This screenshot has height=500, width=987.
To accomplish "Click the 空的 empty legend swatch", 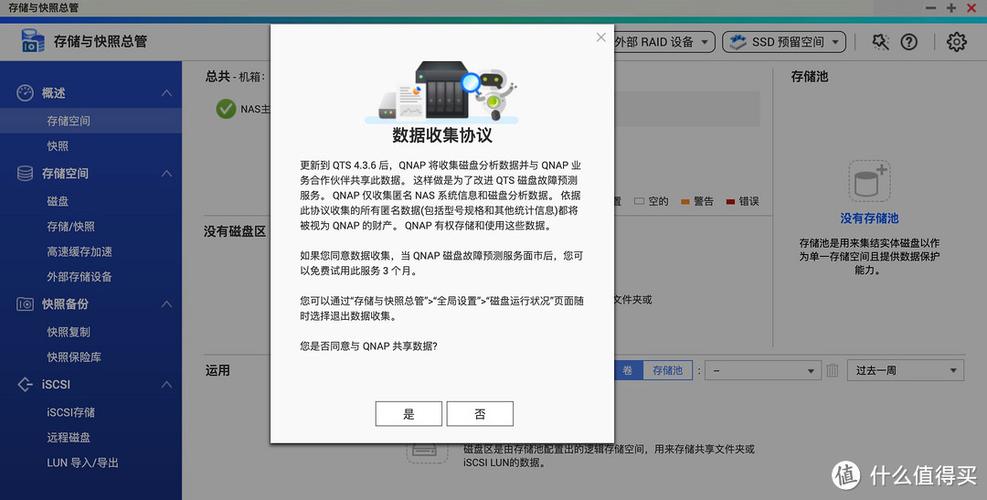I will [x=639, y=202].
